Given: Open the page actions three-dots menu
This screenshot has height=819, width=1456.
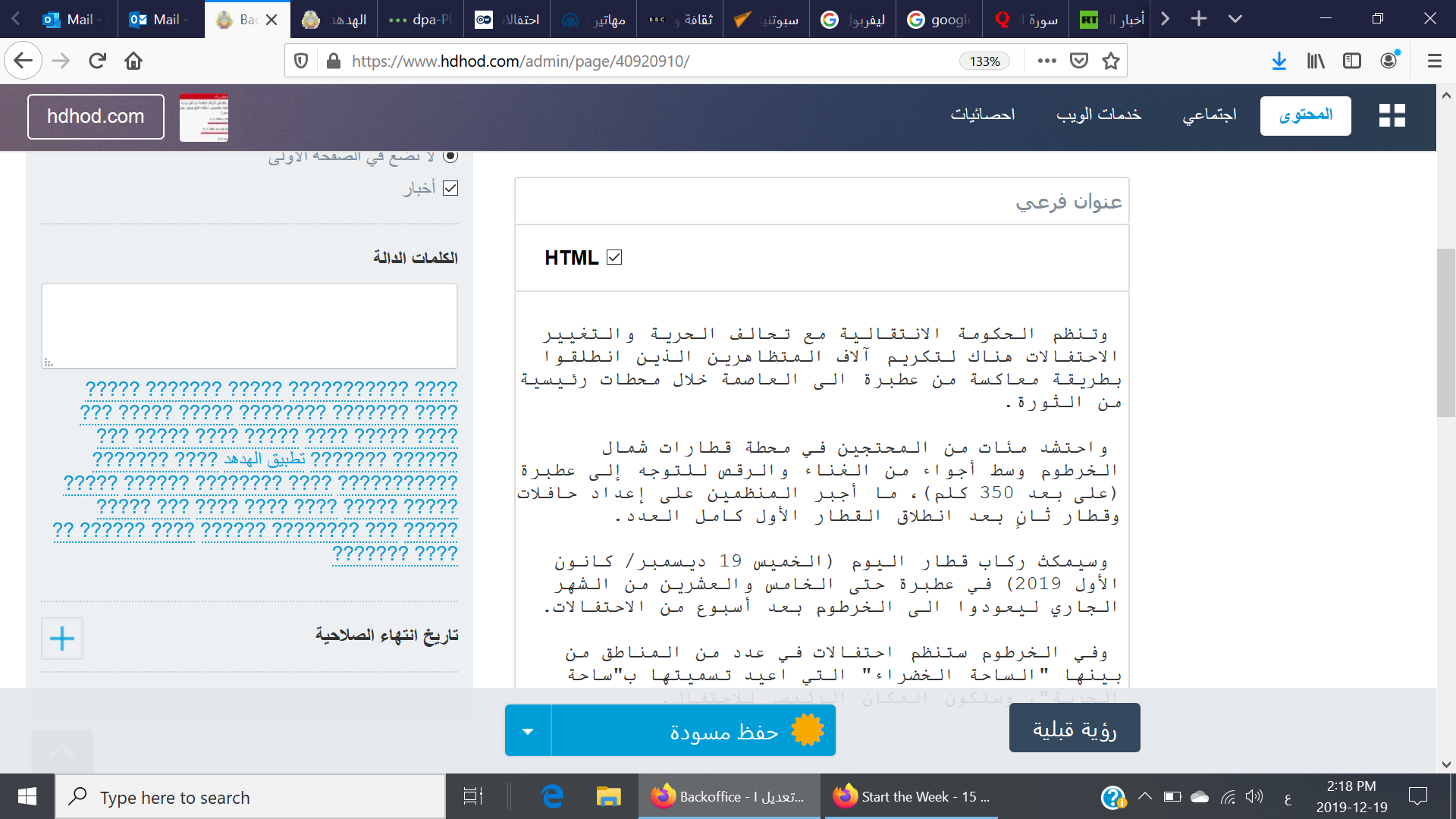Looking at the screenshot, I should click(1046, 61).
